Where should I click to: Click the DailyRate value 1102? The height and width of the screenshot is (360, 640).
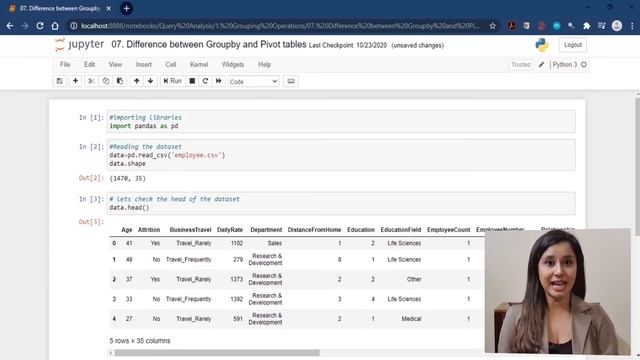(x=237, y=243)
